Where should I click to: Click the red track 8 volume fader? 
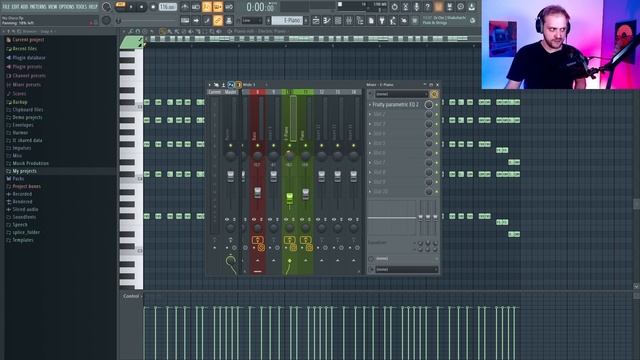pos(258,193)
